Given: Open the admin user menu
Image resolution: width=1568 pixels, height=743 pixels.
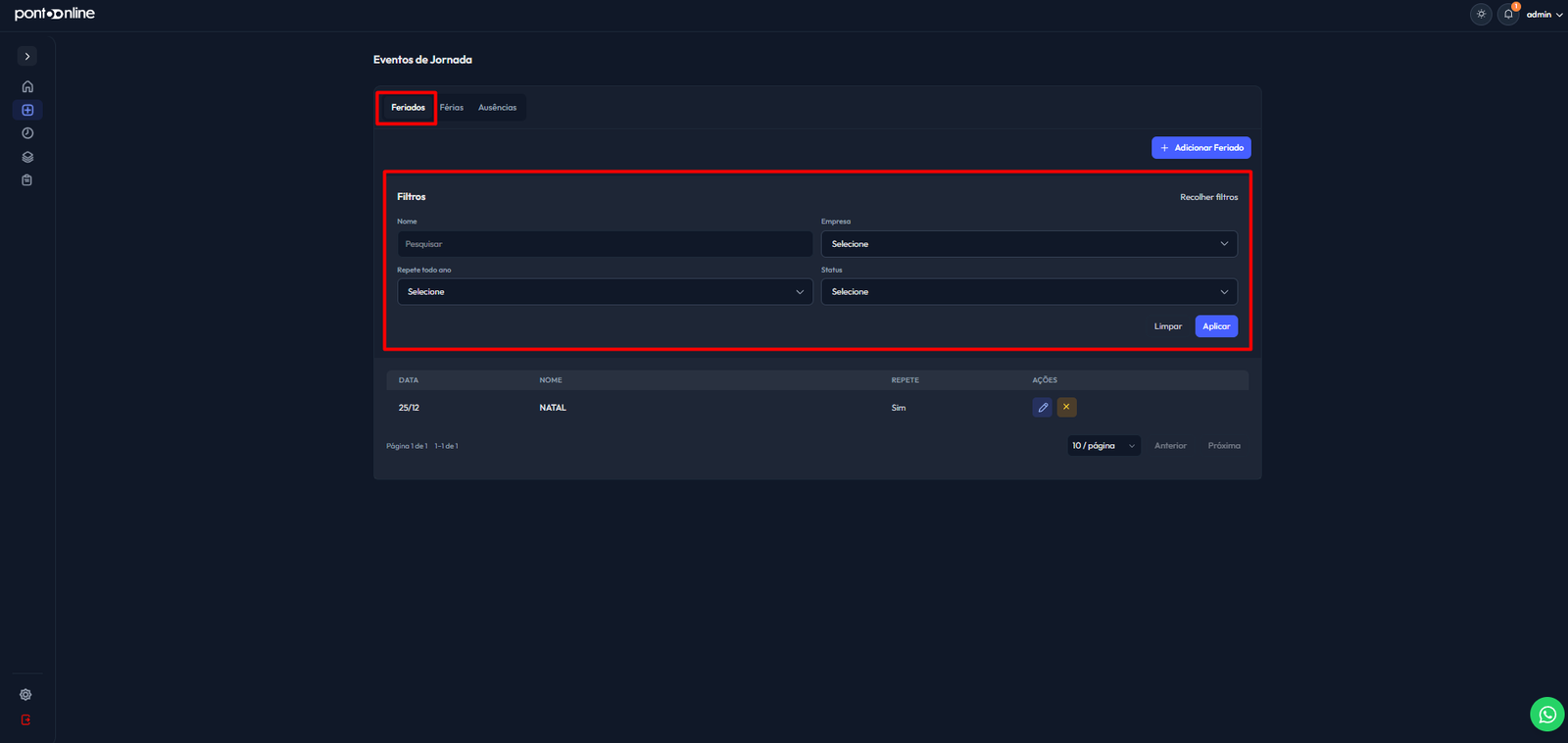Looking at the screenshot, I should pos(1544,15).
